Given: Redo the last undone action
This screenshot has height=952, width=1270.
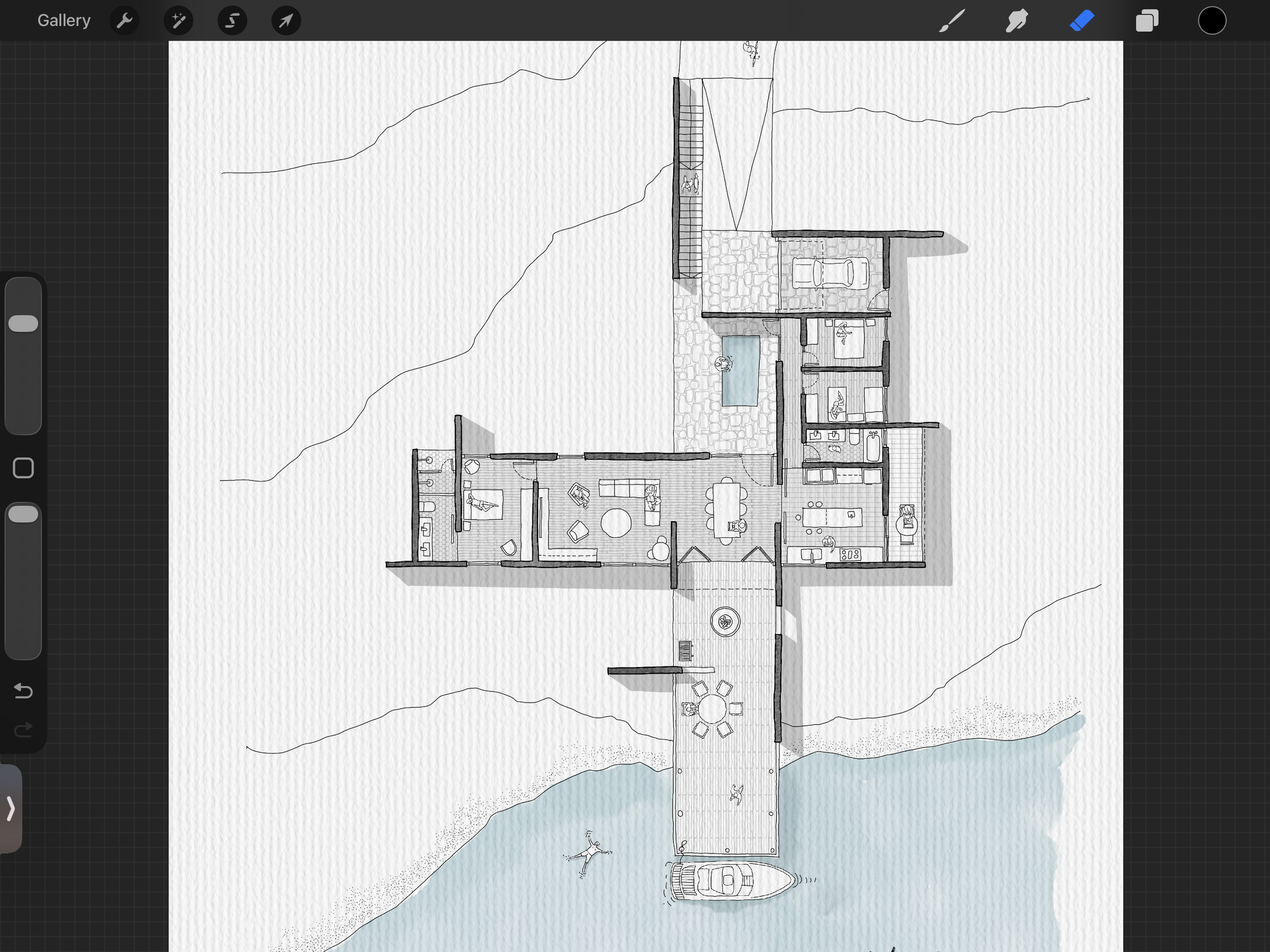Looking at the screenshot, I should pos(23,730).
